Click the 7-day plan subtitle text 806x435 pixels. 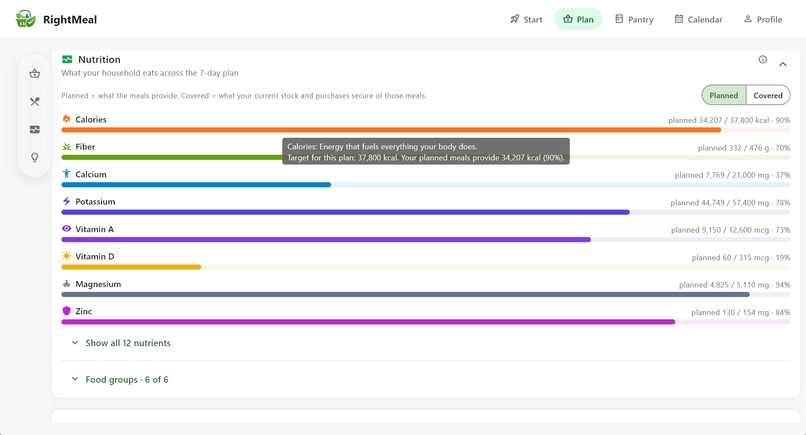[150, 73]
